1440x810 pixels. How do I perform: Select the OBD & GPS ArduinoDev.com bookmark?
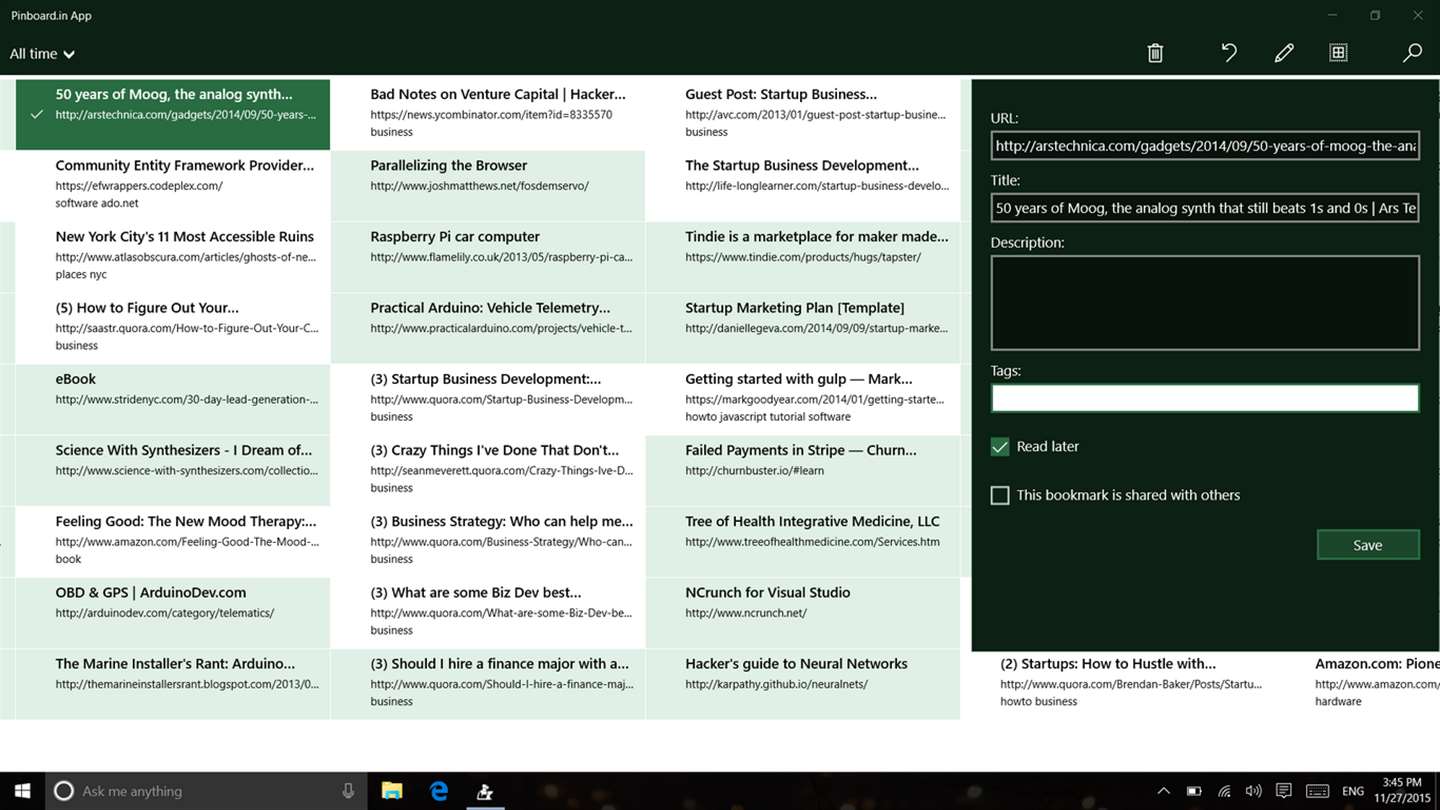point(172,613)
